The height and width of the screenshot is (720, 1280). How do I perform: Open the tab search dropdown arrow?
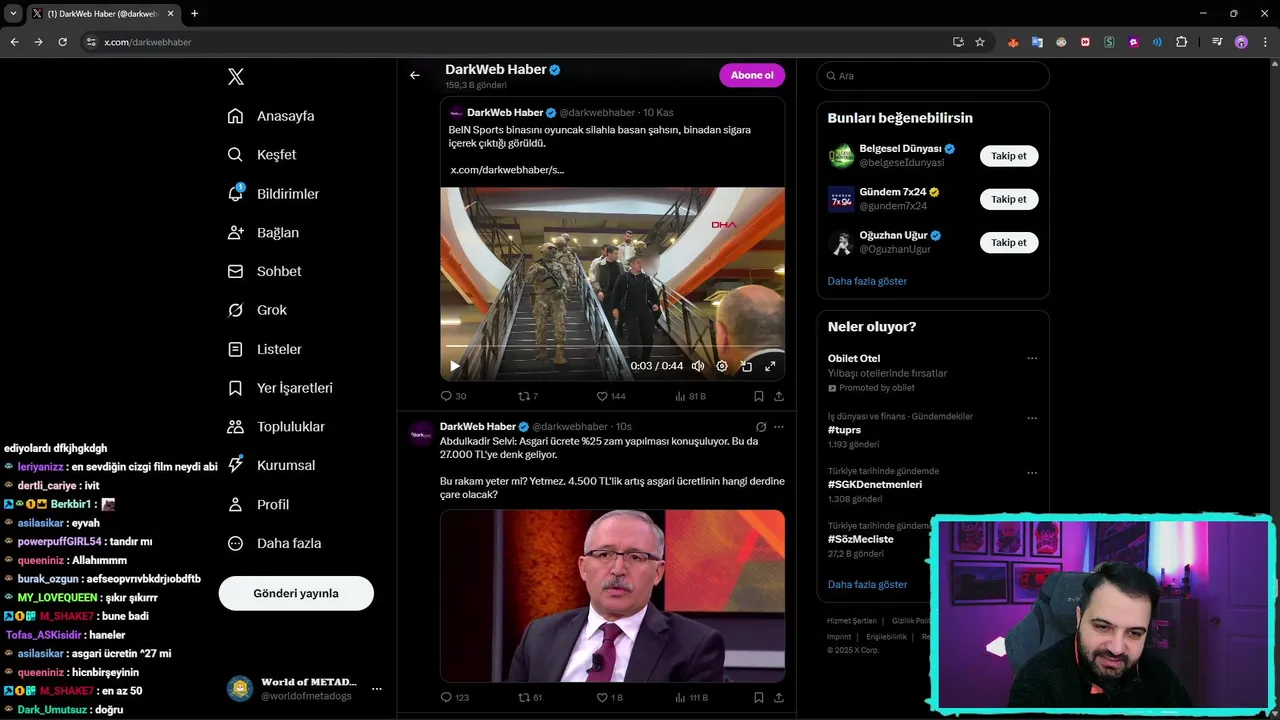click(x=13, y=13)
